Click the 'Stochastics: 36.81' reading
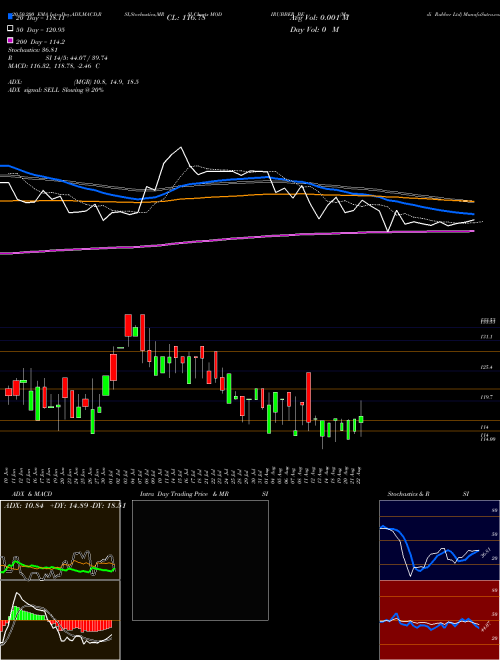Screen dimensions: 500x660 coord(33,50)
